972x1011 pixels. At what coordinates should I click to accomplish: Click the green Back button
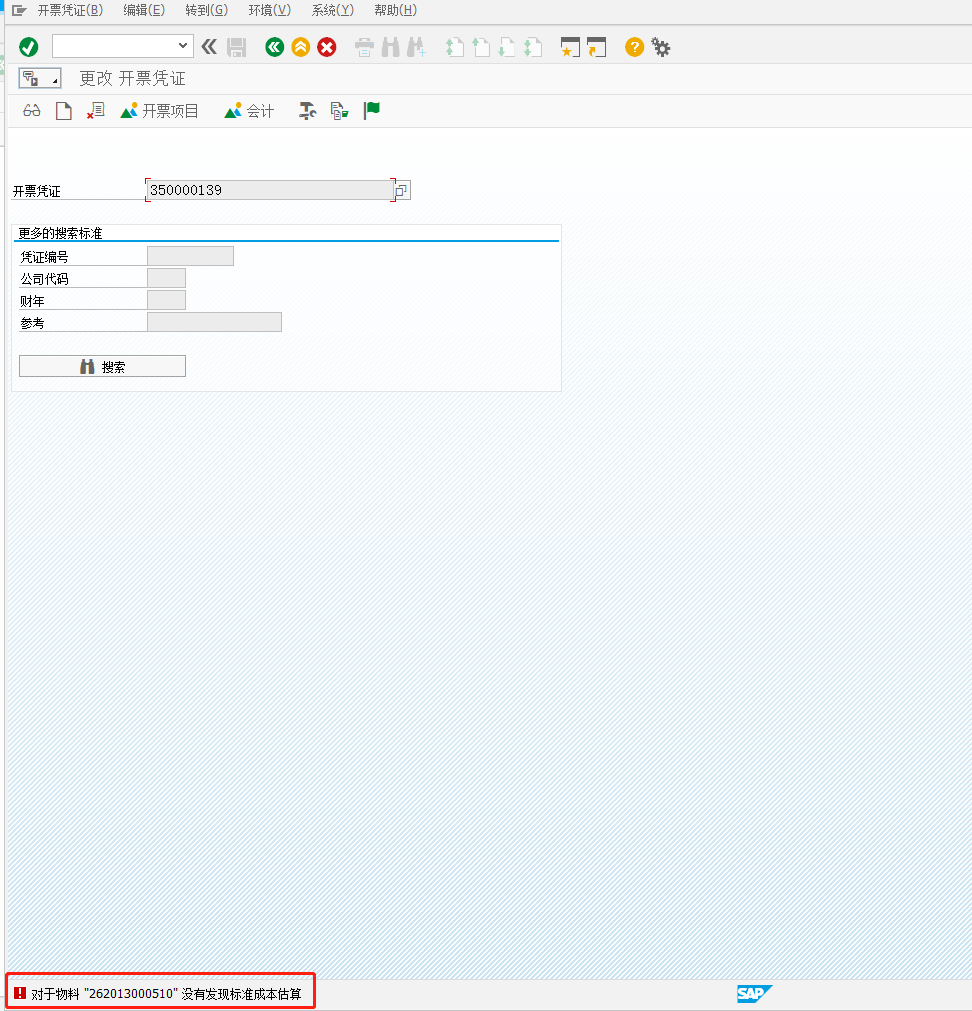click(275, 47)
